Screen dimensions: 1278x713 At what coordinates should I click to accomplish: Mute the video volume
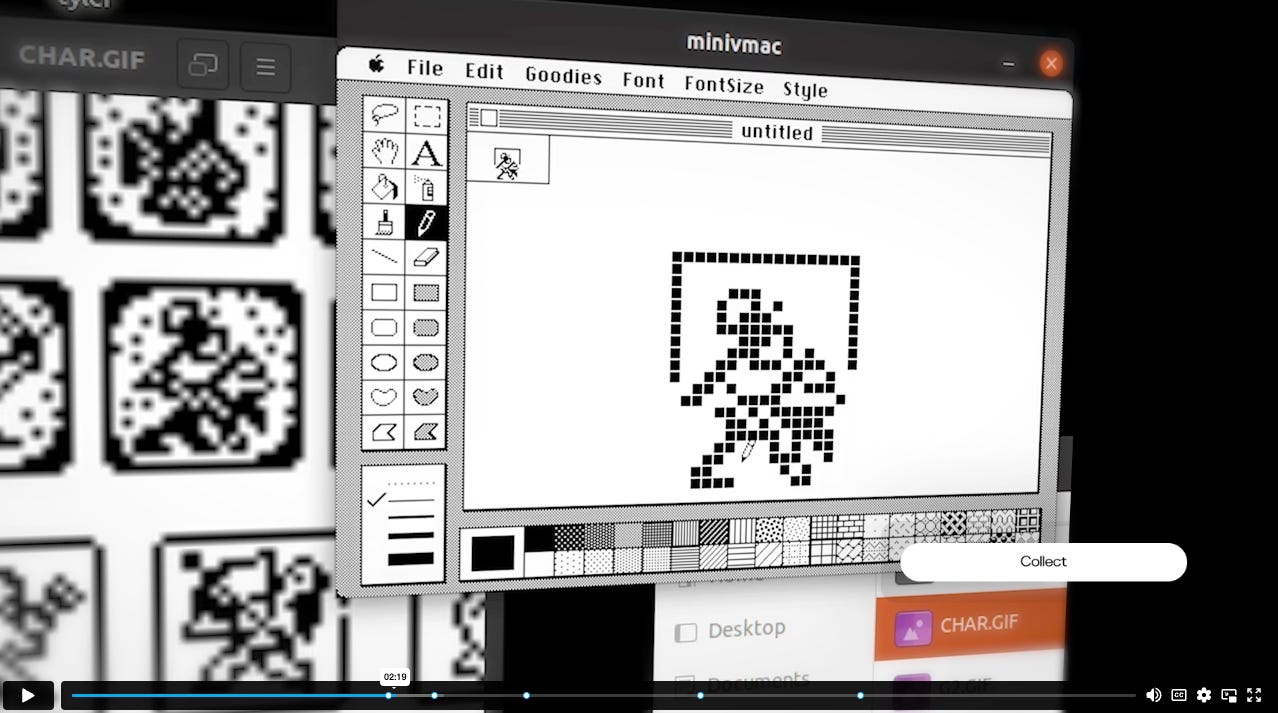point(1153,695)
